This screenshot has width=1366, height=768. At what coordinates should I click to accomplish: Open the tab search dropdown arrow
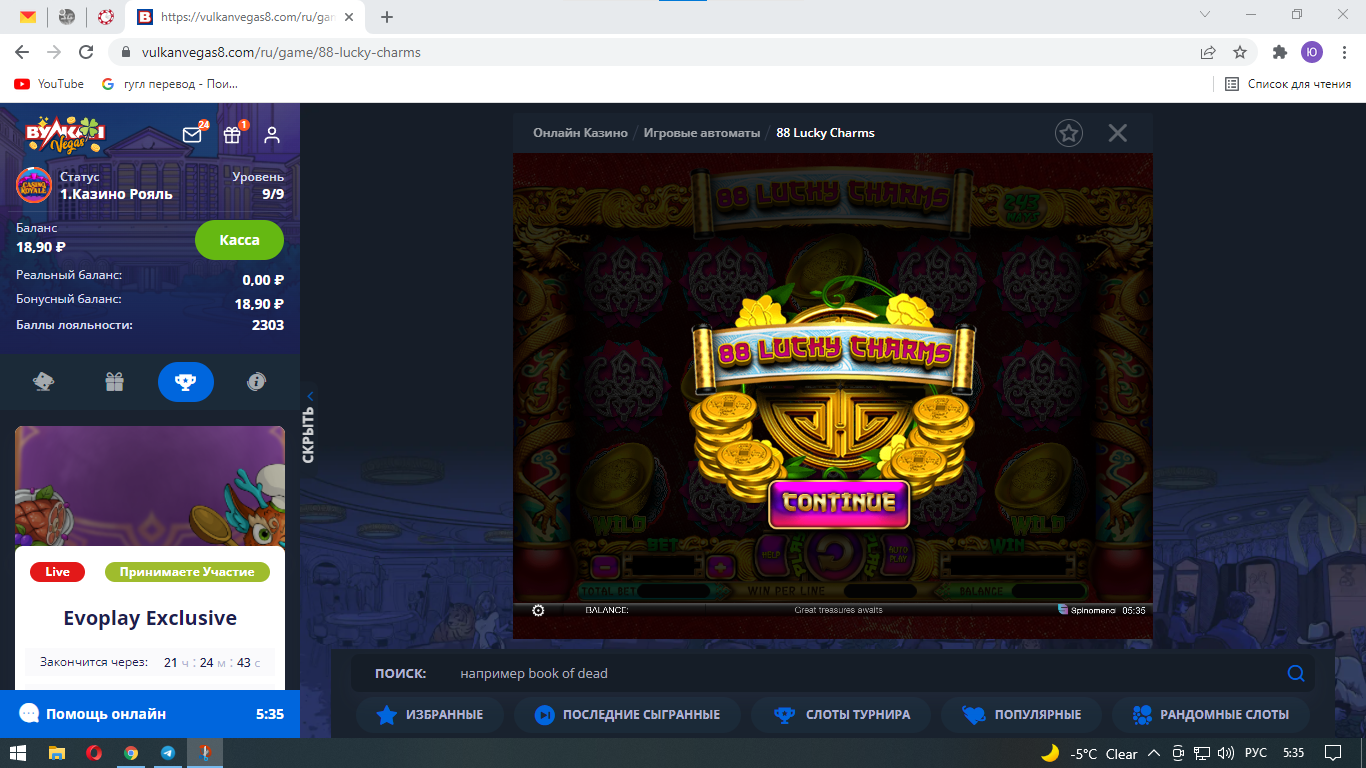[x=1205, y=14]
